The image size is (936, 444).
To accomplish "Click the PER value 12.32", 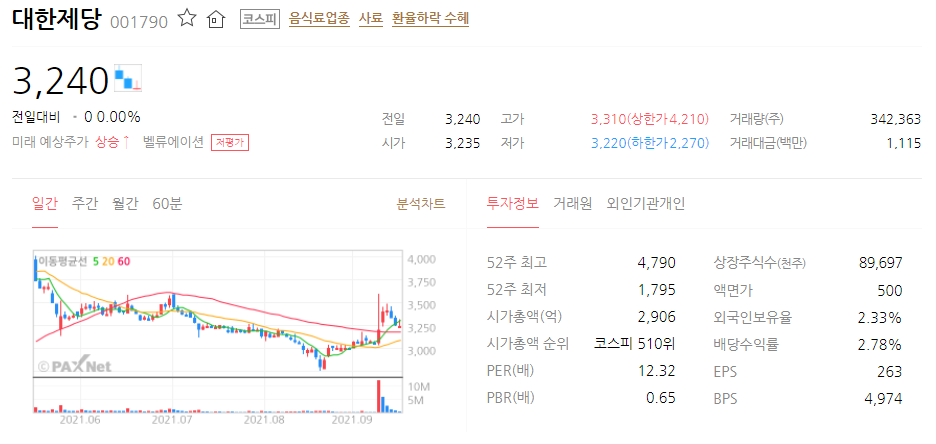I will coord(657,371).
